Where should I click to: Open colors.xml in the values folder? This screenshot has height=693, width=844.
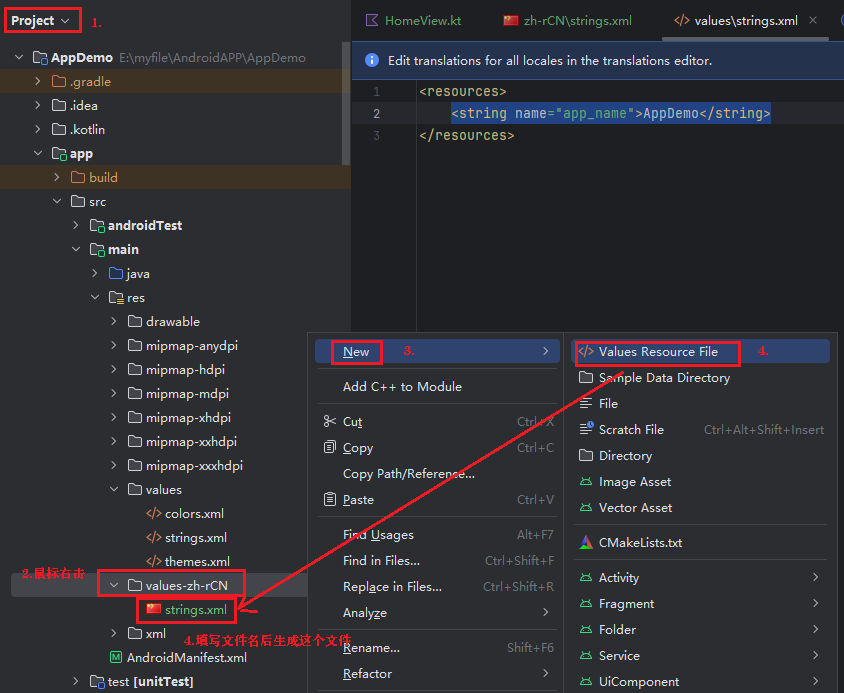pyautogui.click(x=185, y=514)
